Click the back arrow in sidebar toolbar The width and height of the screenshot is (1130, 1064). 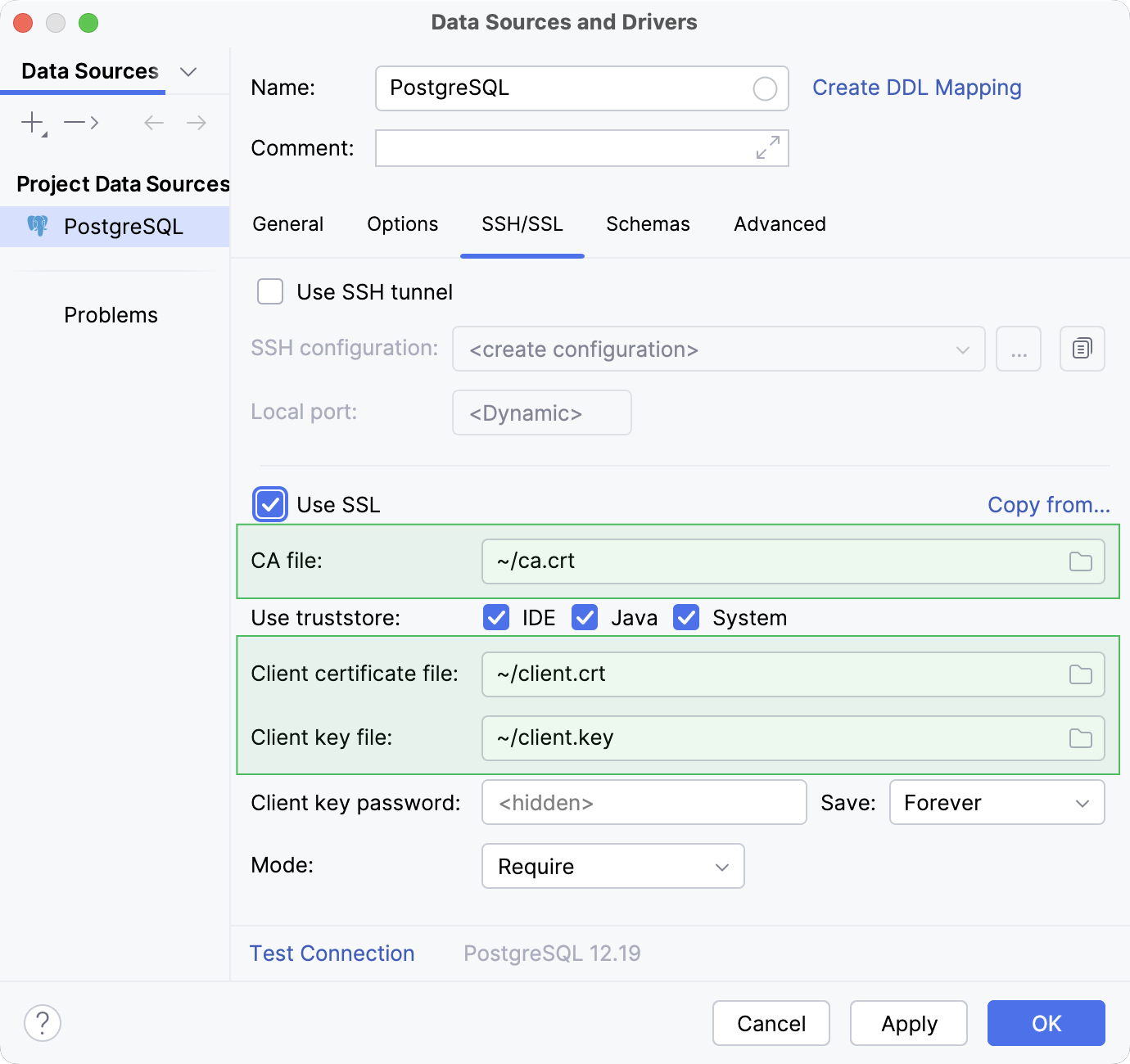154,123
